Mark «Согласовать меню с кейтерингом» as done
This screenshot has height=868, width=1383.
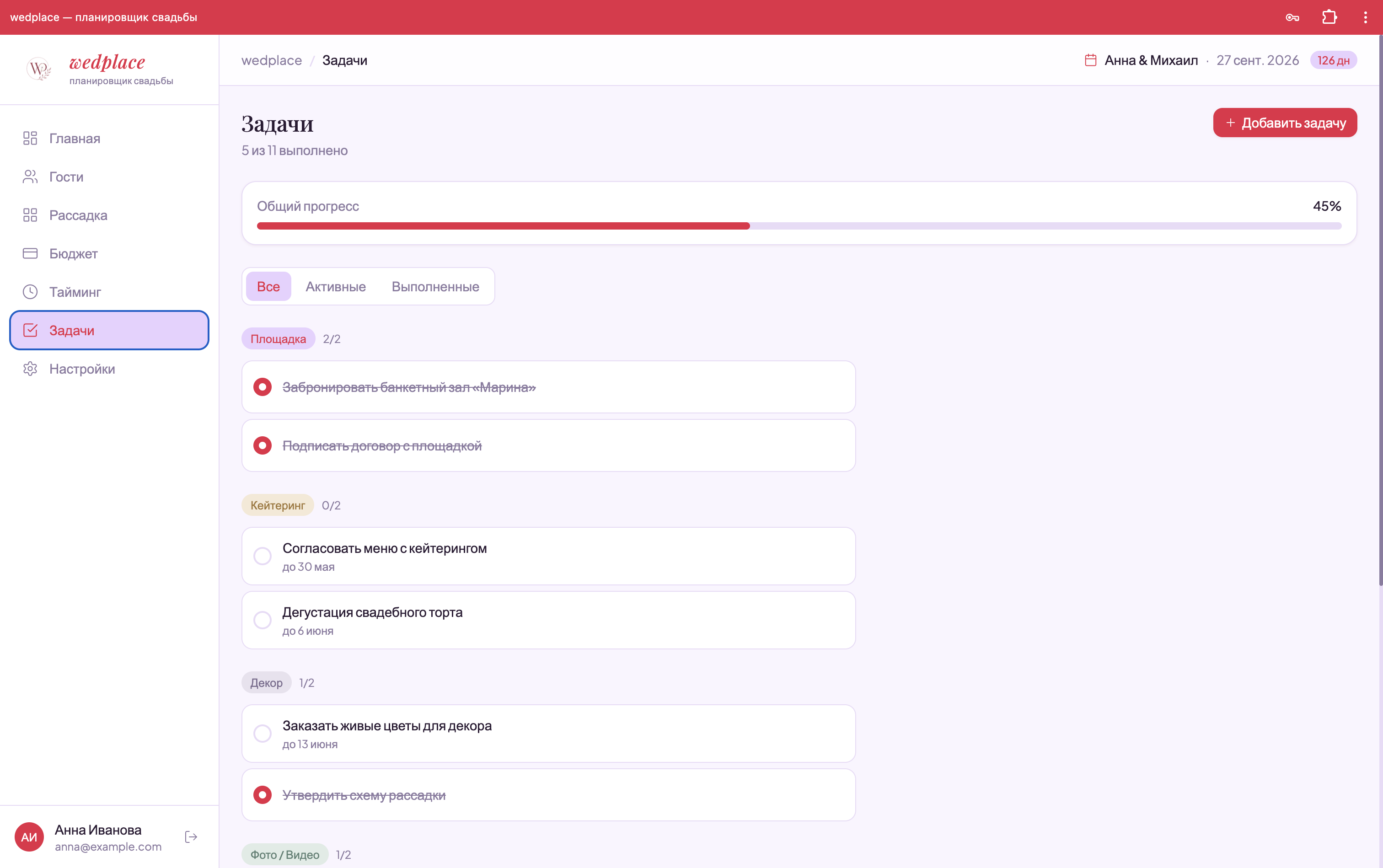click(263, 556)
